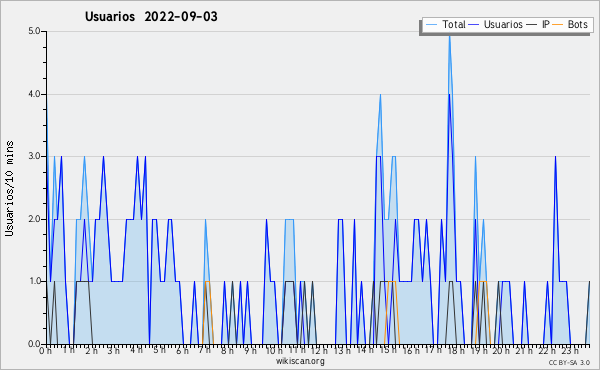
Task: Click the "23 h" x-axis label
Action: [570, 351]
